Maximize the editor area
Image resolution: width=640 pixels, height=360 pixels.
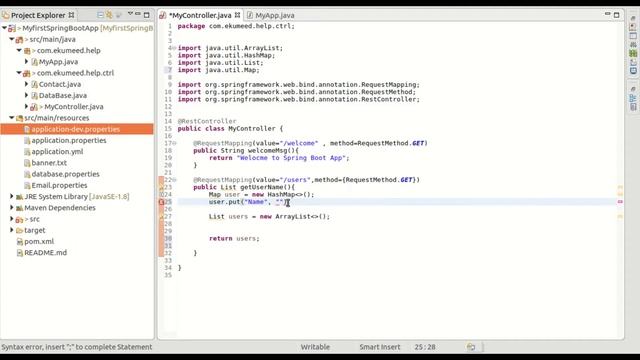(616, 15)
